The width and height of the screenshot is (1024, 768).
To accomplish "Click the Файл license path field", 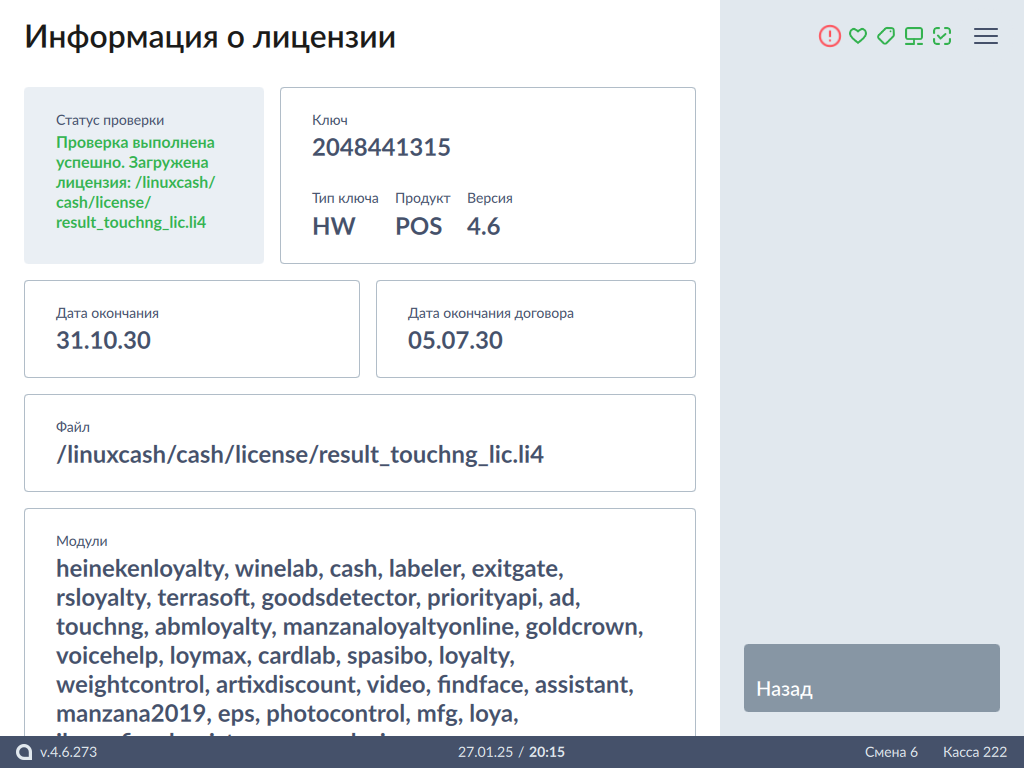I will (360, 443).
